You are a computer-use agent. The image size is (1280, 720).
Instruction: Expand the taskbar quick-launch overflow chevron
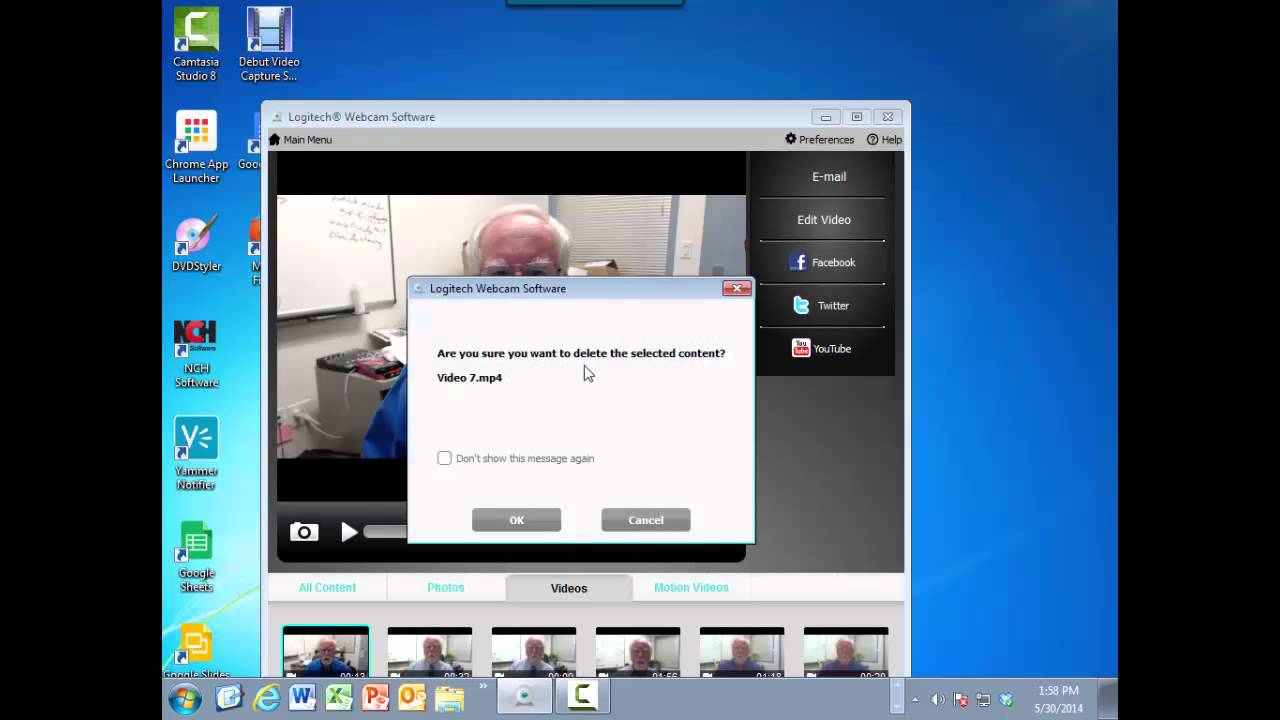(483, 687)
